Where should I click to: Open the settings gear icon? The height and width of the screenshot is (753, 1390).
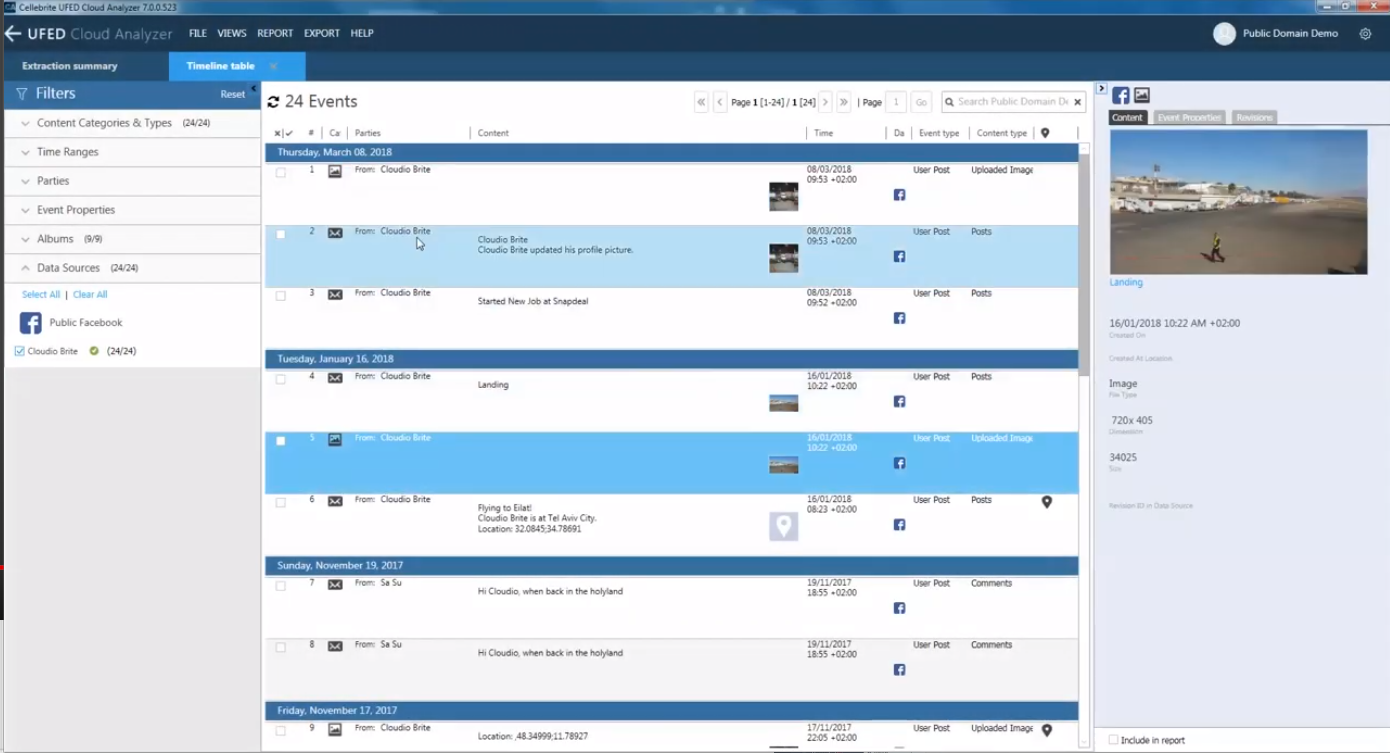1365,34
